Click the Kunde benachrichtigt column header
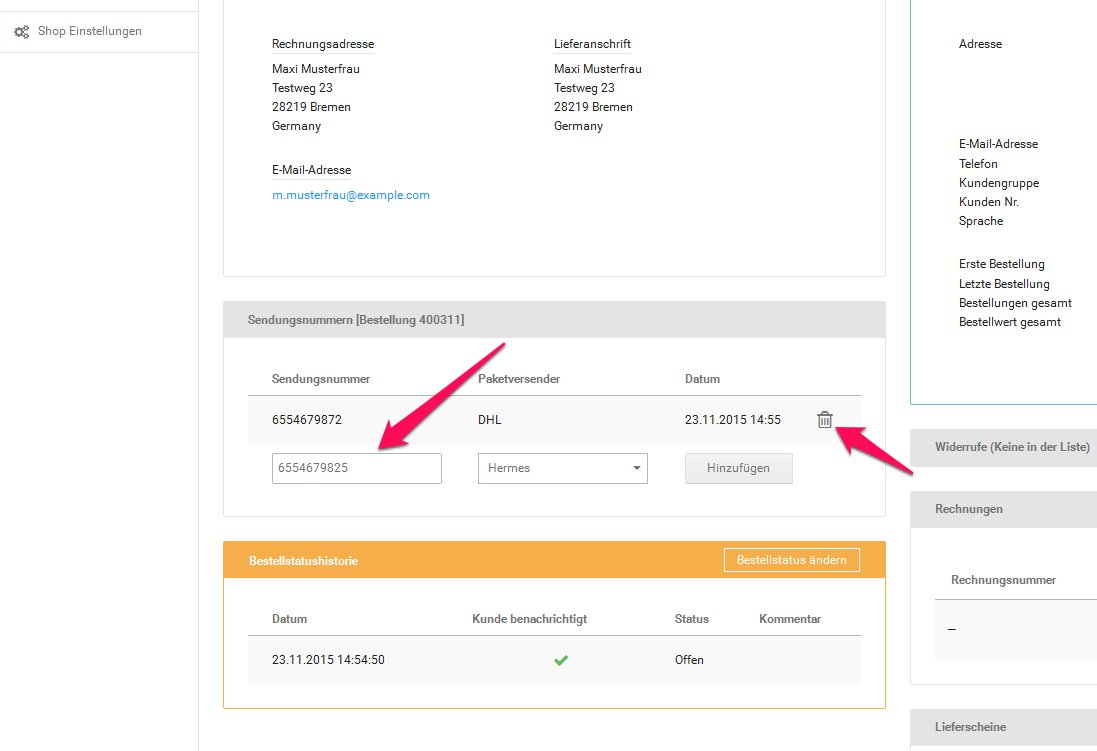 pyautogui.click(x=529, y=619)
